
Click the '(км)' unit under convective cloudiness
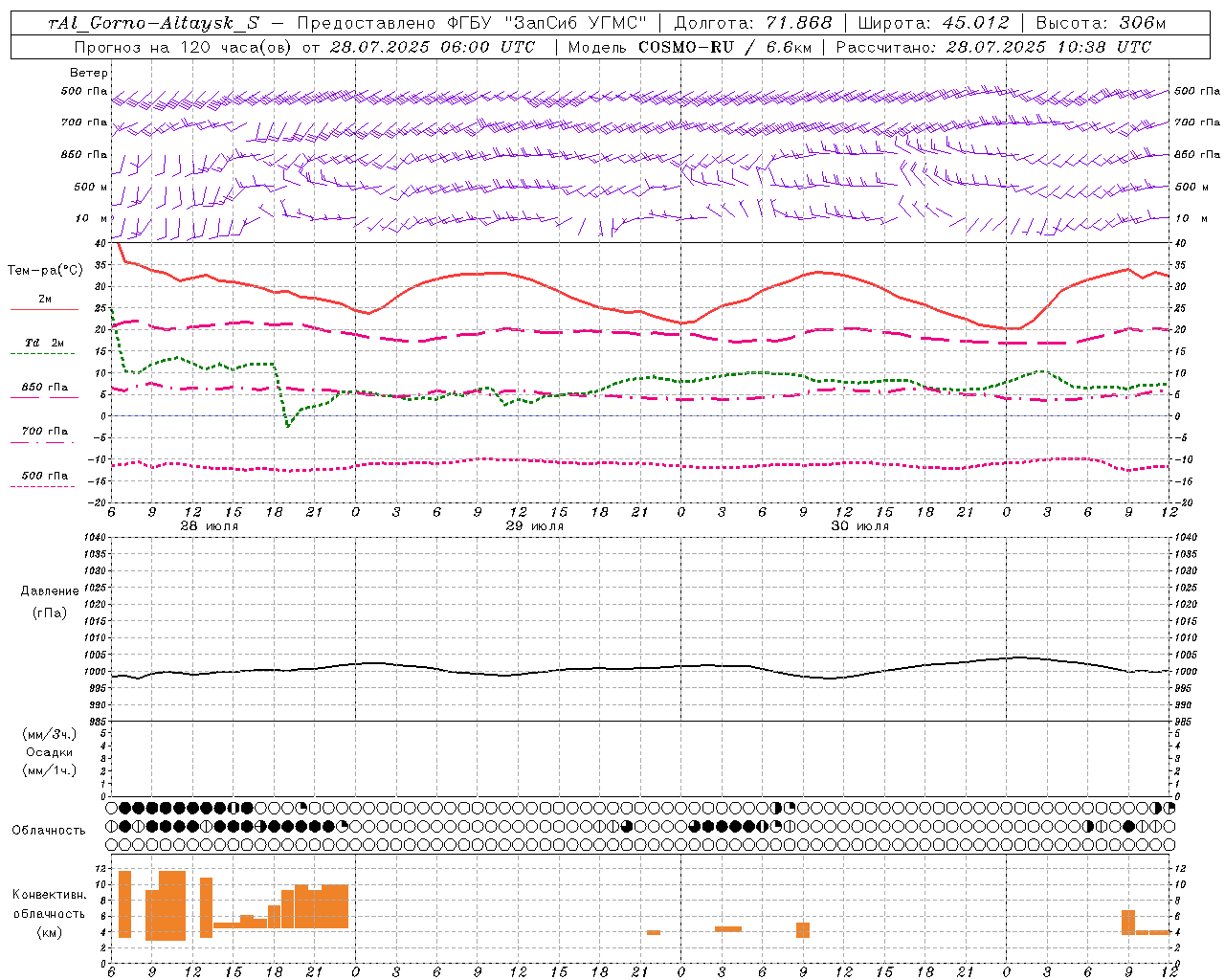[49, 932]
